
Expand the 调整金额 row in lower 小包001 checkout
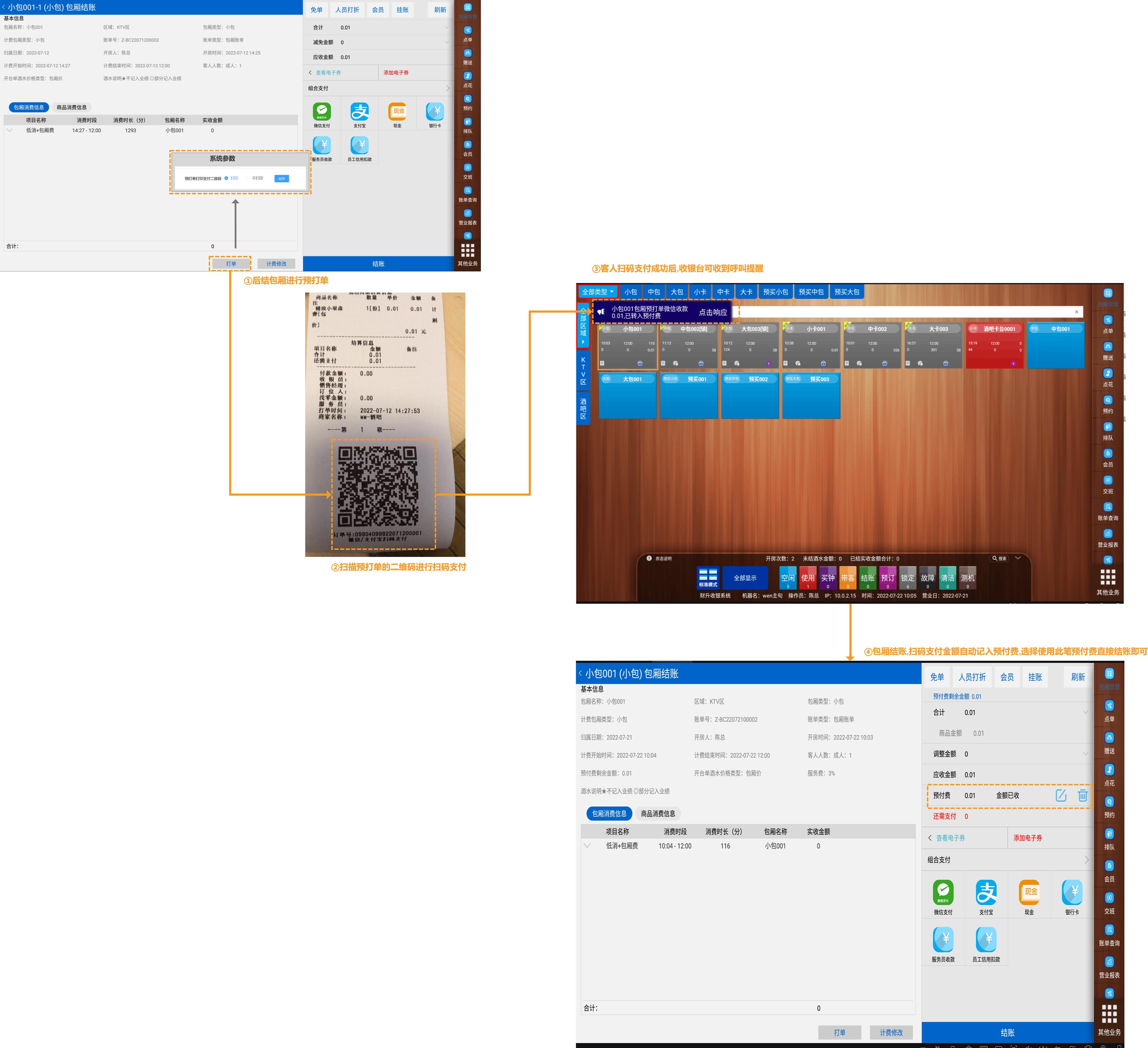click(x=1085, y=754)
